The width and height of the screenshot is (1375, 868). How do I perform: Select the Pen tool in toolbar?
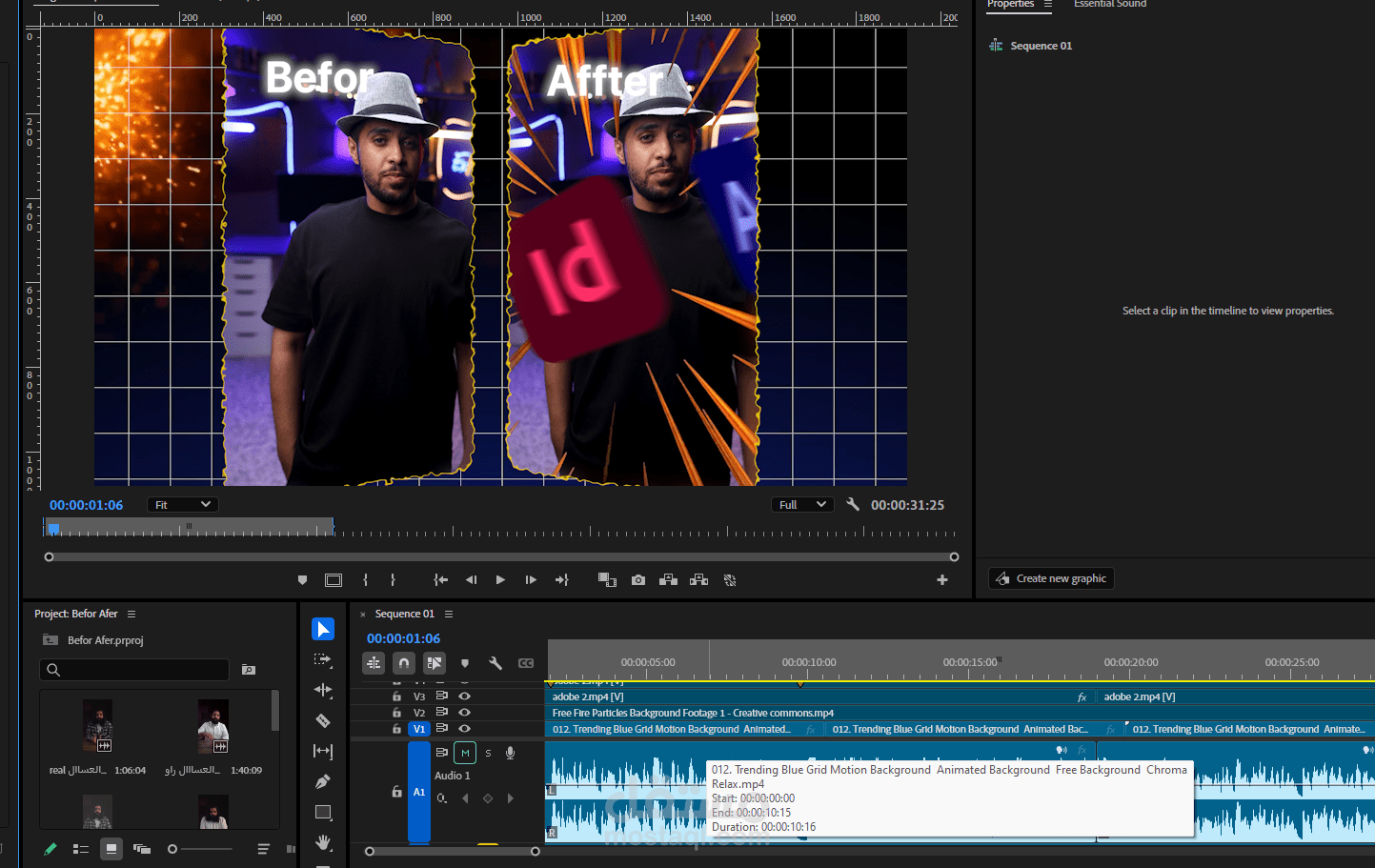click(x=323, y=782)
